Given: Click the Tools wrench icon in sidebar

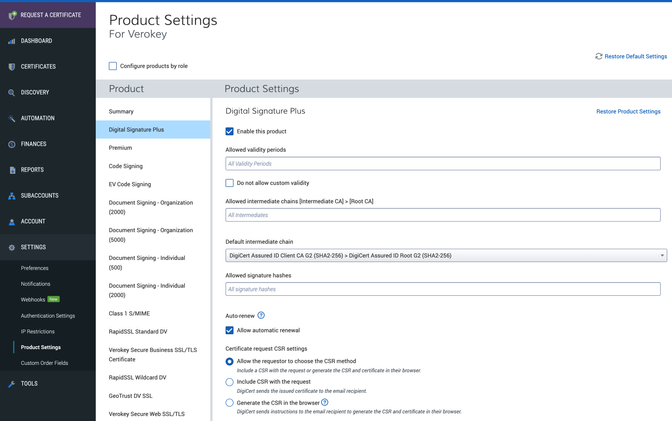Looking at the screenshot, I should pos(12,383).
